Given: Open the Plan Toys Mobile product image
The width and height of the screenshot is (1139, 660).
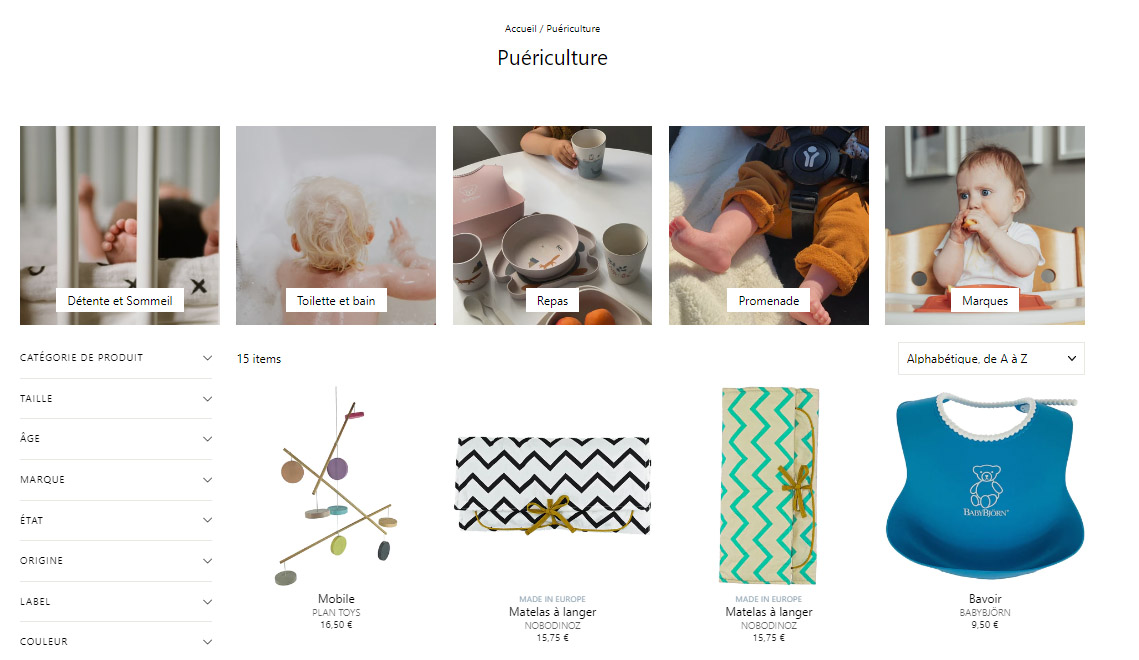Looking at the screenshot, I should click(336, 486).
